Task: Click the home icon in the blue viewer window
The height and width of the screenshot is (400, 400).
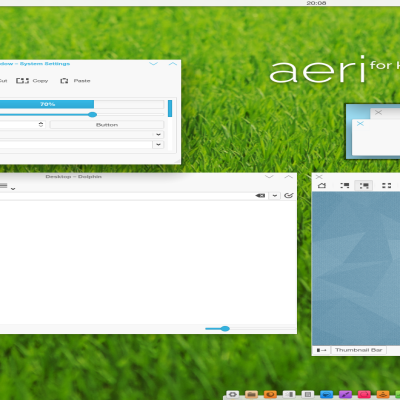Action: 322,185
